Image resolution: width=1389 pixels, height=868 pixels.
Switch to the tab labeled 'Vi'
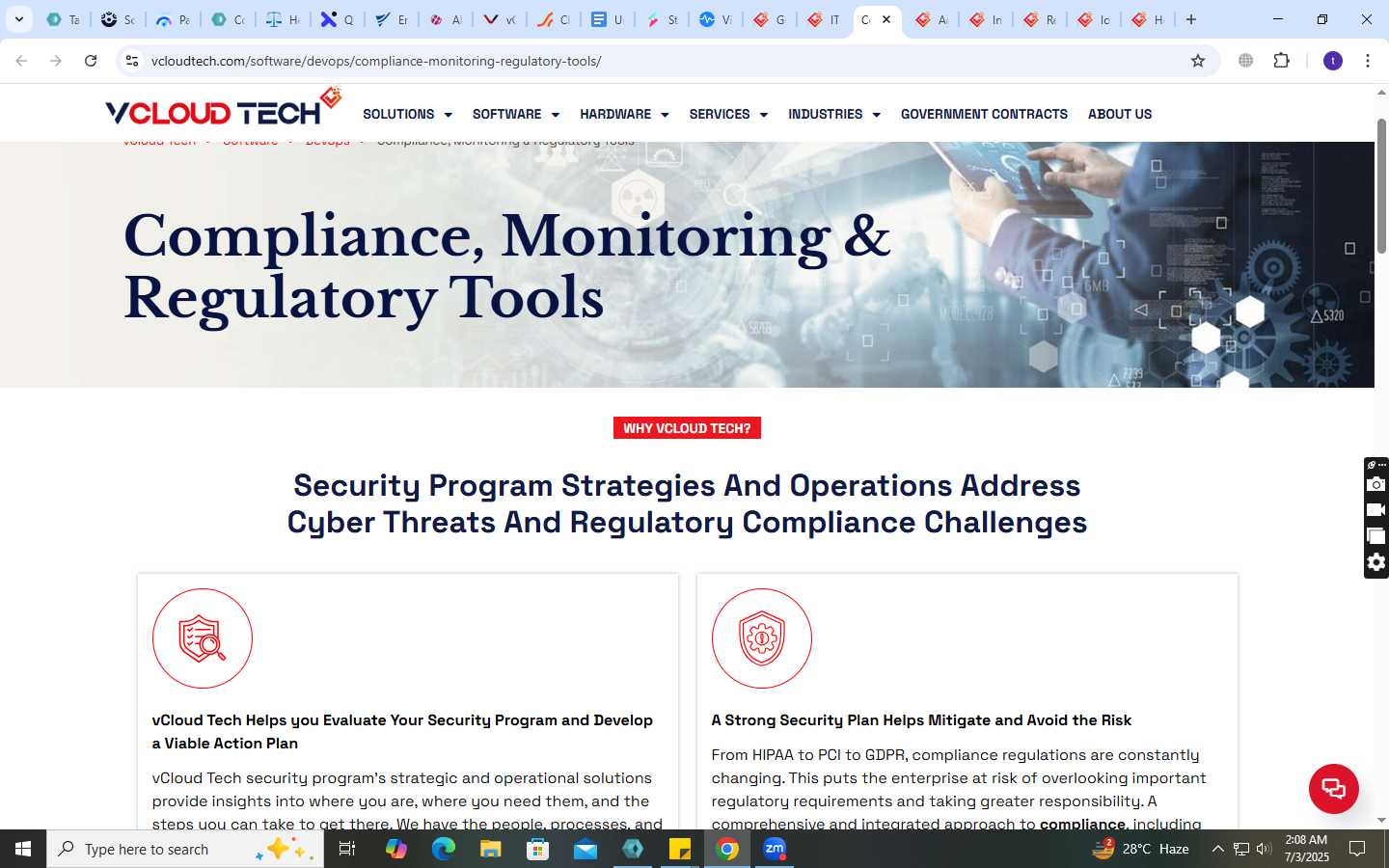click(x=716, y=19)
